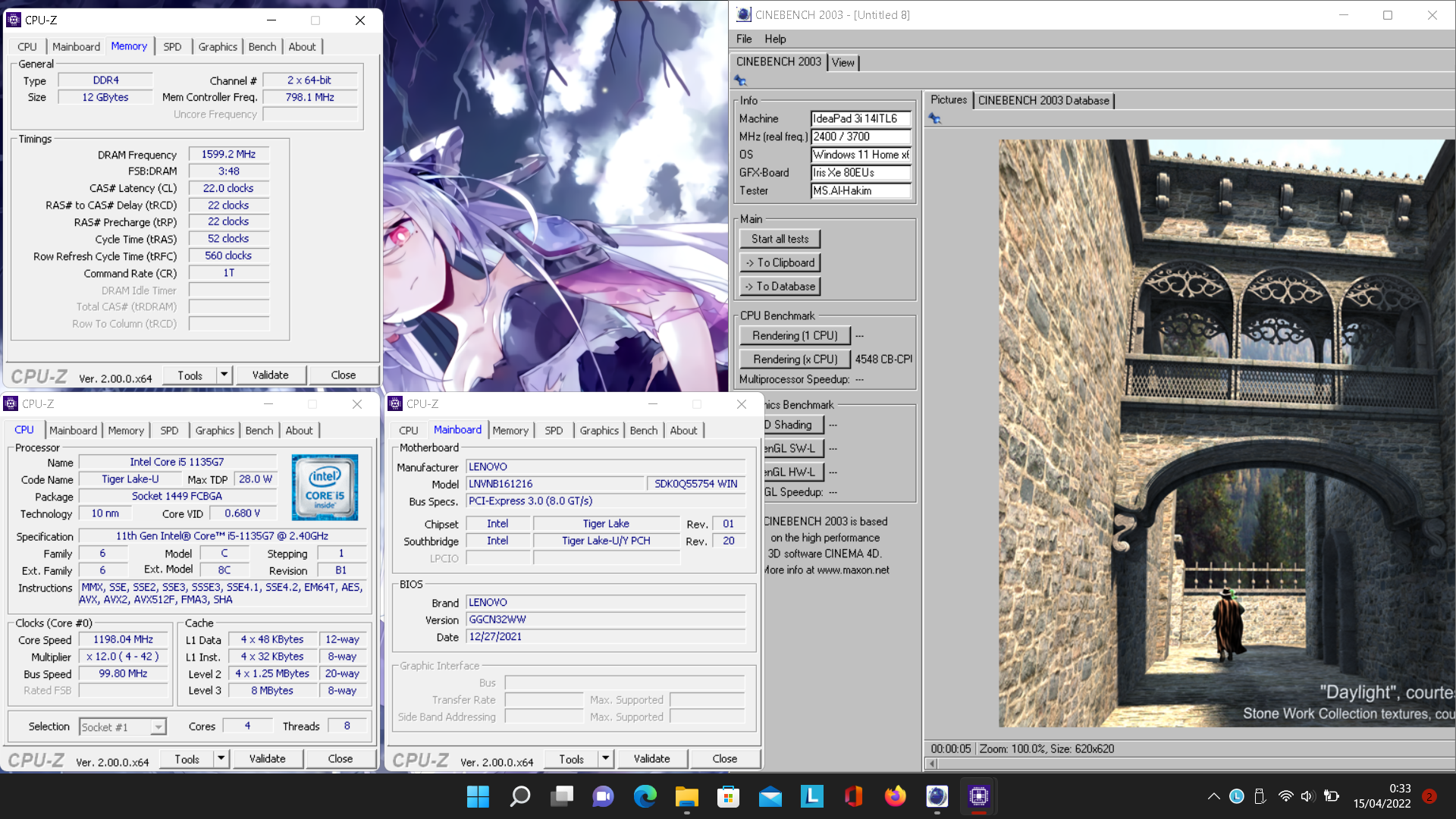Viewport: 1456px width, 819px height.
Task: Open battery status tray icon
Action: [1332, 796]
